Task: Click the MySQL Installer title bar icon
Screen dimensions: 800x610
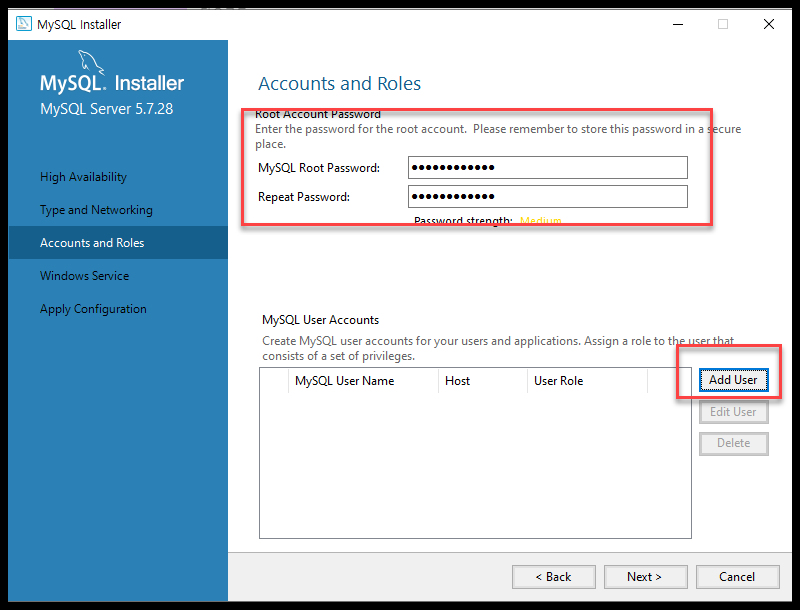Action: [23, 24]
